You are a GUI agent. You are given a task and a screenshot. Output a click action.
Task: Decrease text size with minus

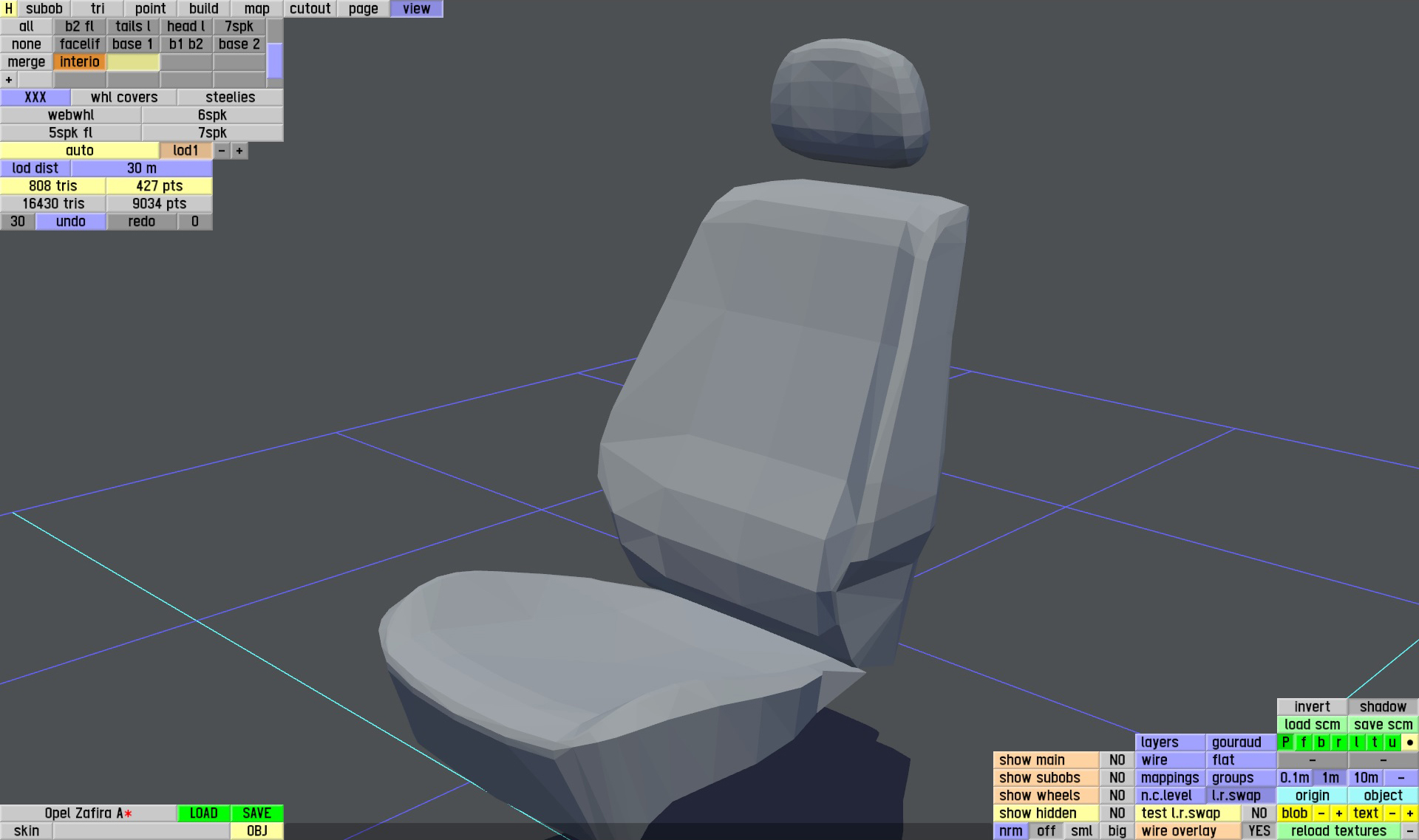tap(1392, 813)
